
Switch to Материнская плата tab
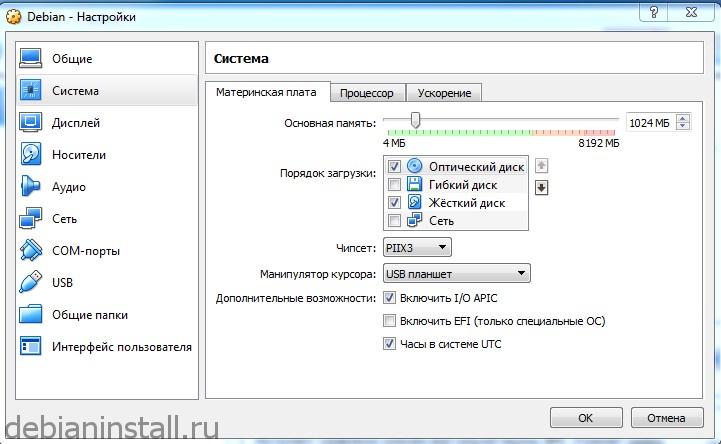point(266,92)
